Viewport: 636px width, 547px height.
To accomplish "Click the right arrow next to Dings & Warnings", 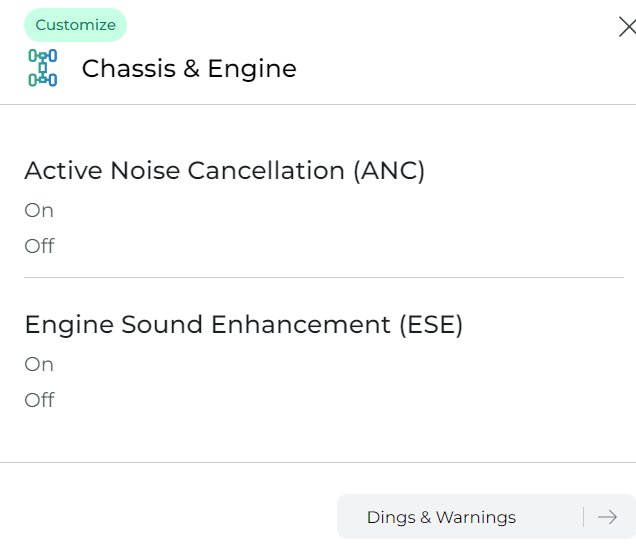I will (607, 517).
